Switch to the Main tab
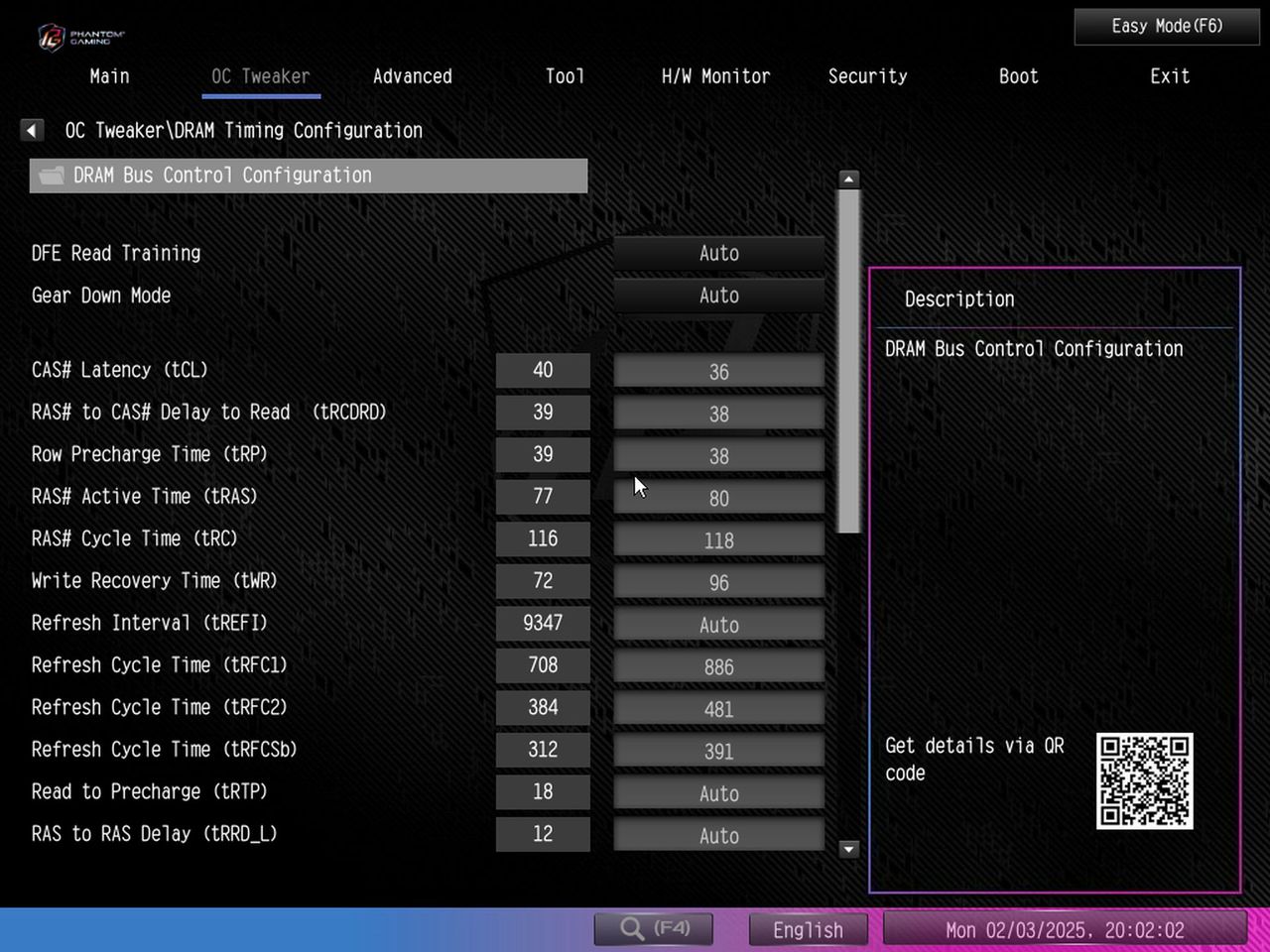The height and width of the screenshot is (952, 1270). [109, 76]
